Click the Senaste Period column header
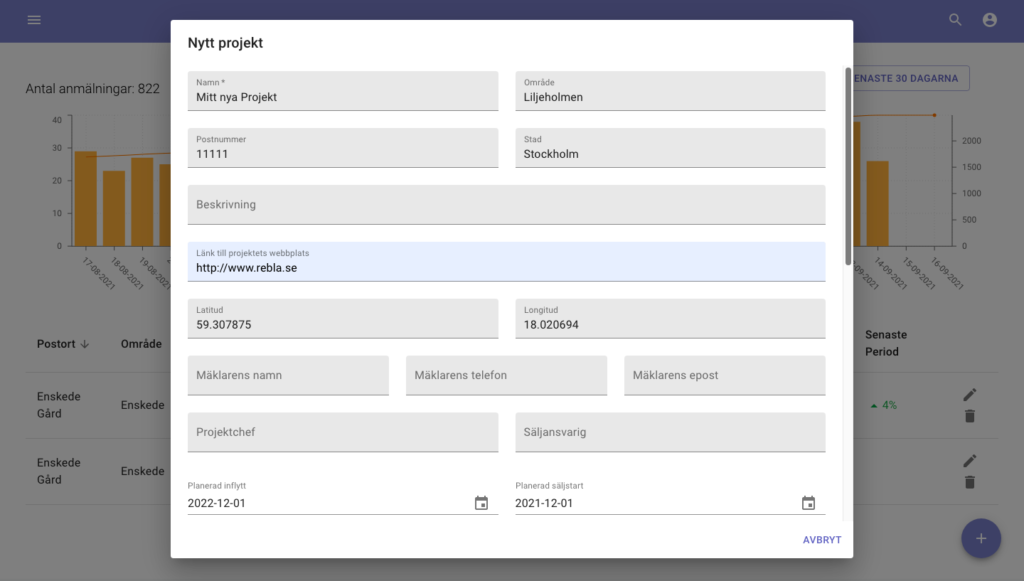Viewport: 1024px width, 581px height. click(x=886, y=343)
